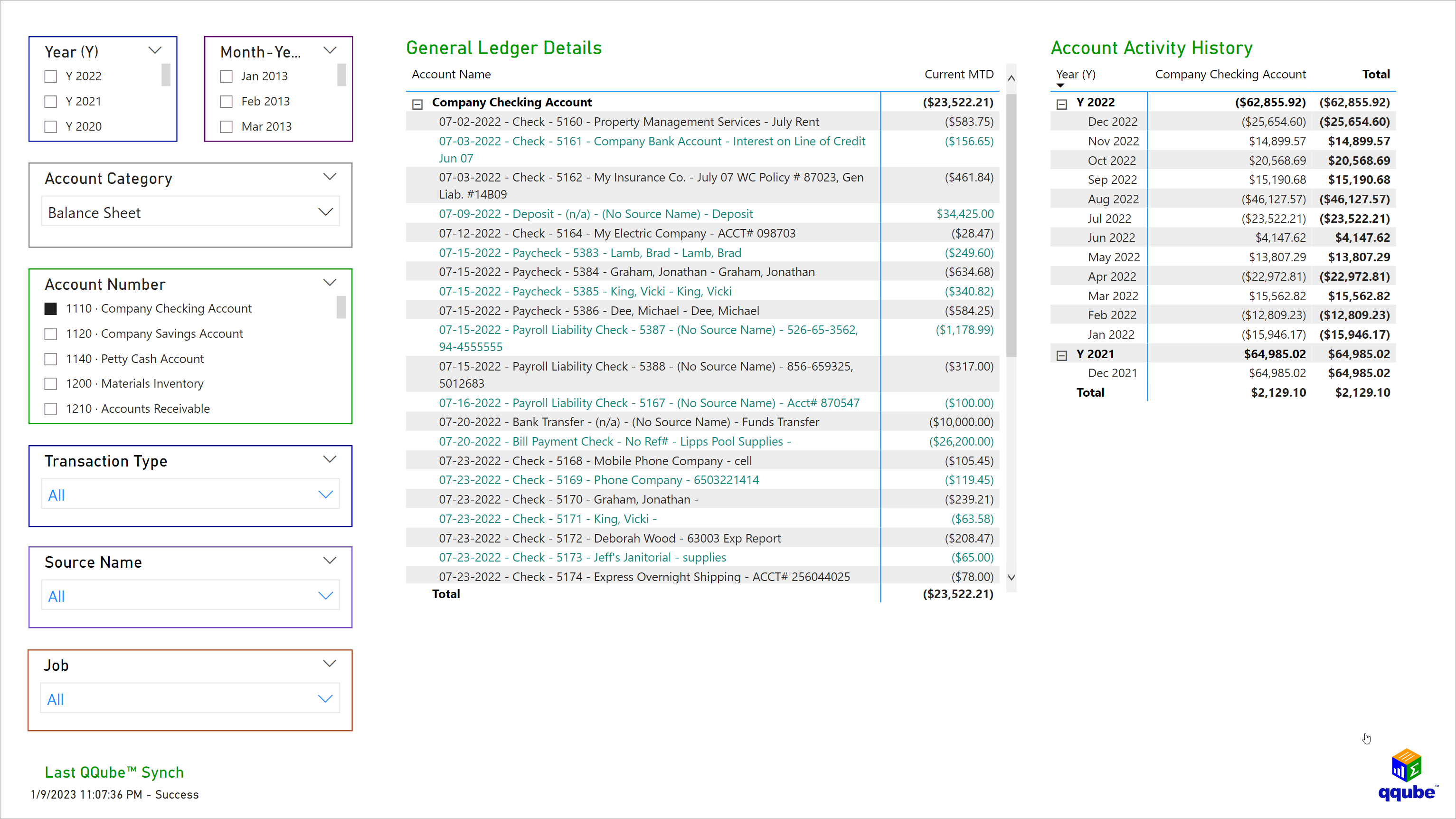Uncheck the 1110 Company Checking Account filter
This screenshot has height=819, width=1456.
51,308
